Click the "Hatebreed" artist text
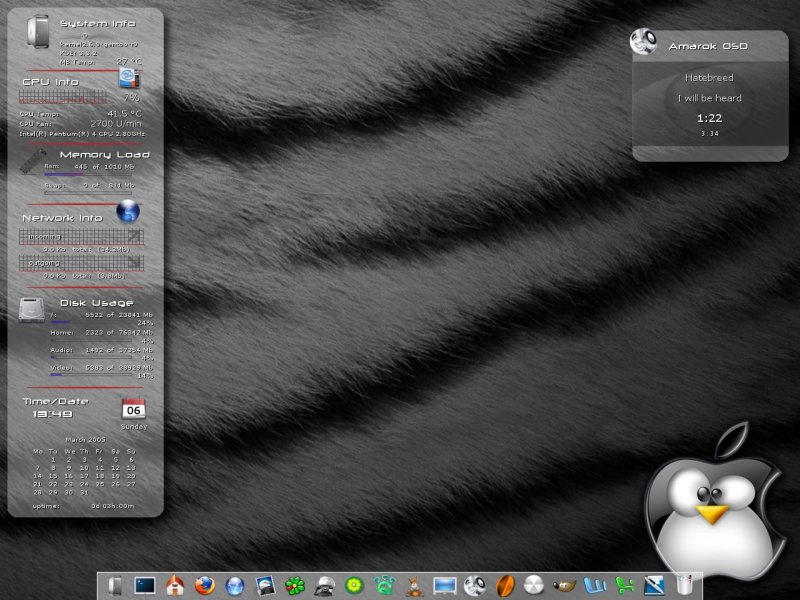The width and height of the screenshot is (800, 600). click(x=709, y=78)
